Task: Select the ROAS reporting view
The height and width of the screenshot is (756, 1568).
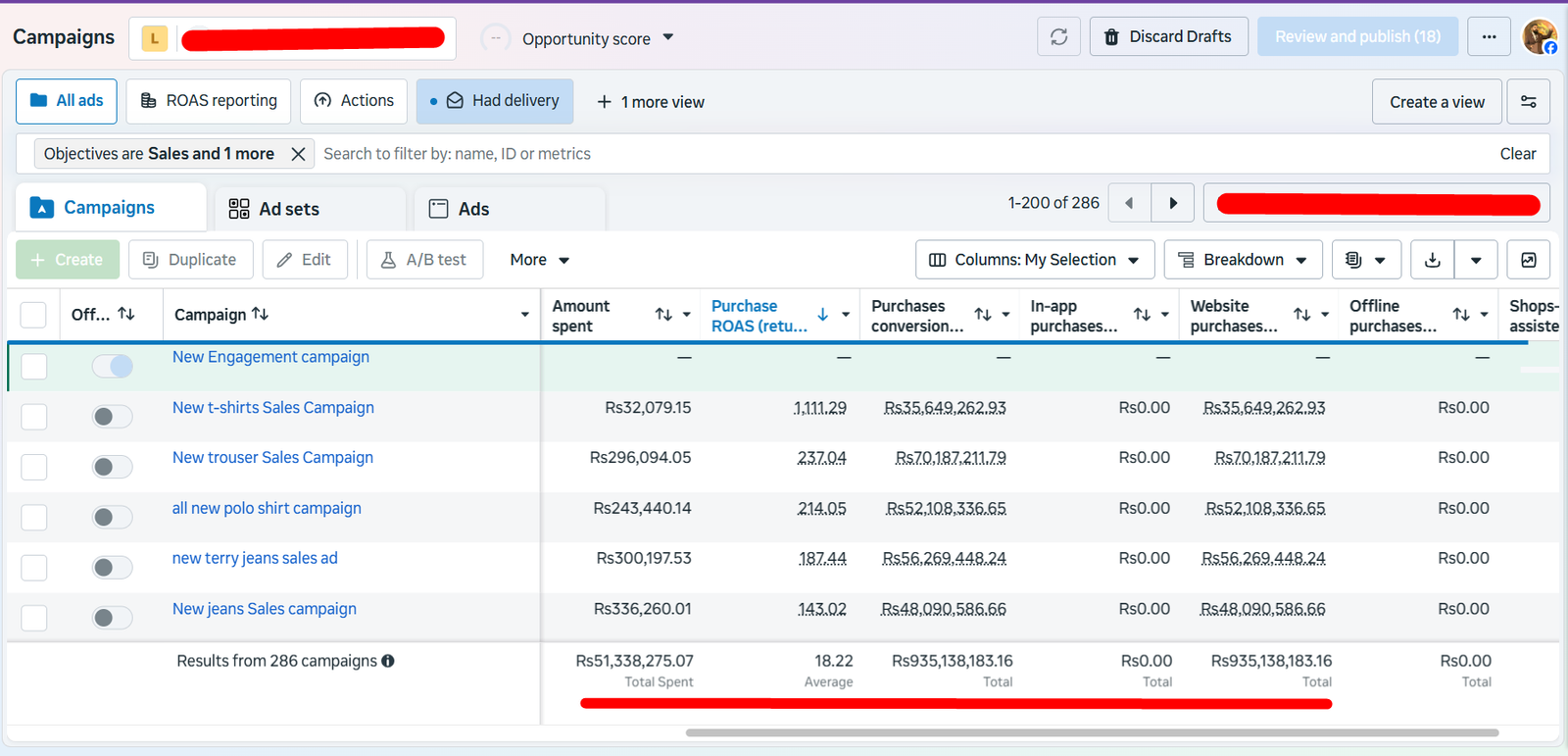Action: coord(209,101)
